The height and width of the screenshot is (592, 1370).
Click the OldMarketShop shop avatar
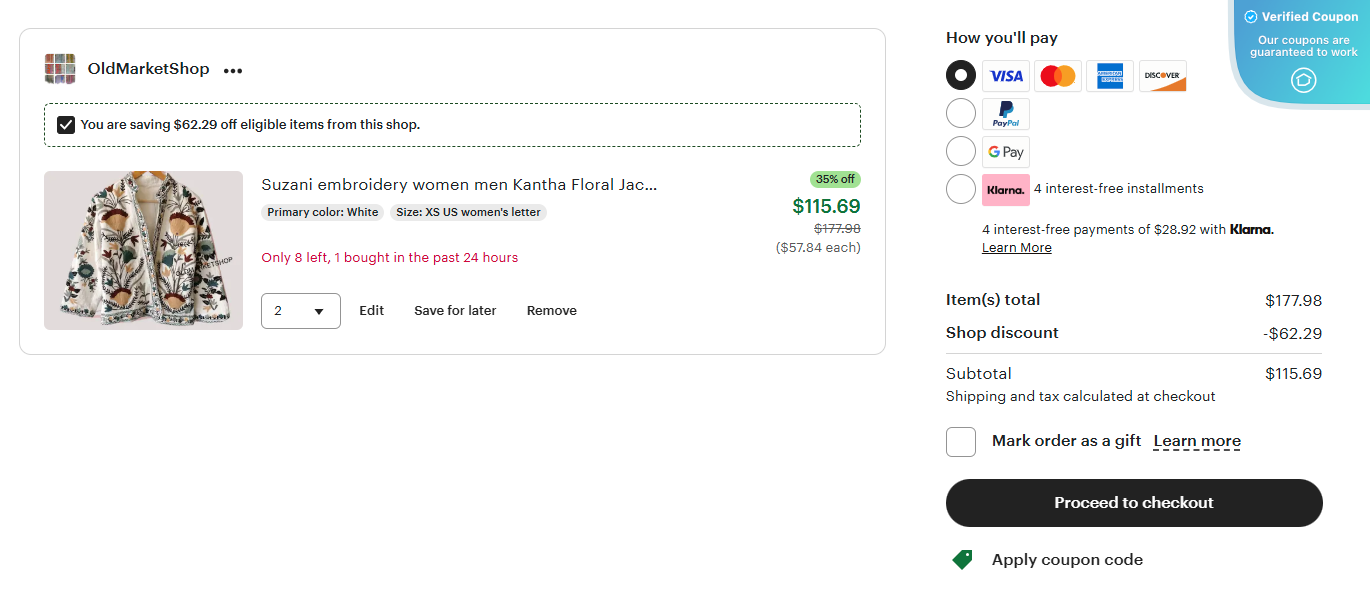point(60,69)
